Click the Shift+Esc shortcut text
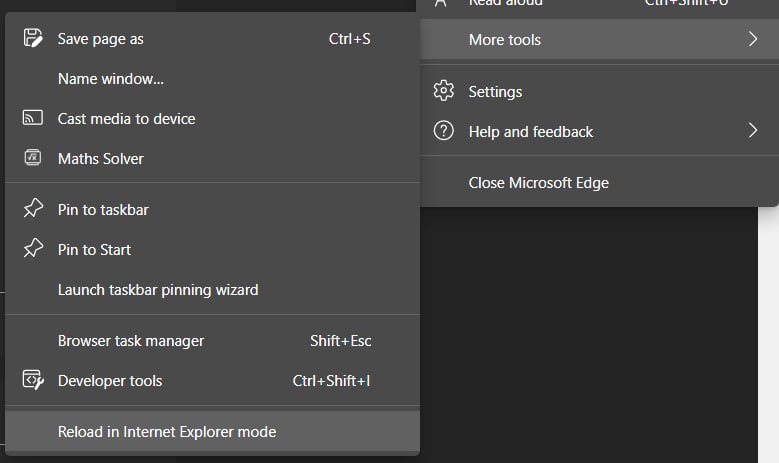The image size is (779, 463). 341,341
